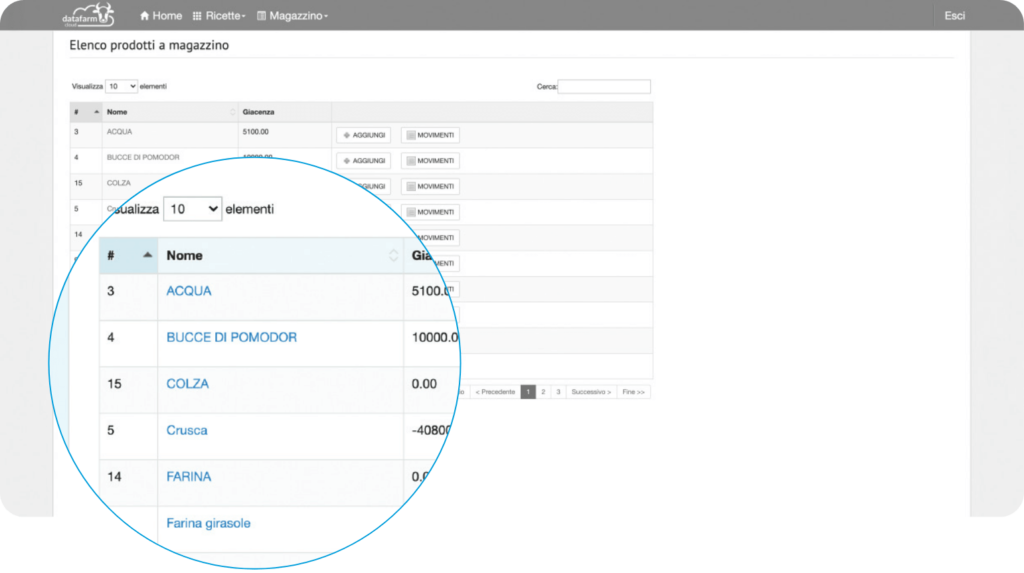Click the Elenco prodotti a magazzino heading
This screenshot has width=1024, height=573.
149,45
